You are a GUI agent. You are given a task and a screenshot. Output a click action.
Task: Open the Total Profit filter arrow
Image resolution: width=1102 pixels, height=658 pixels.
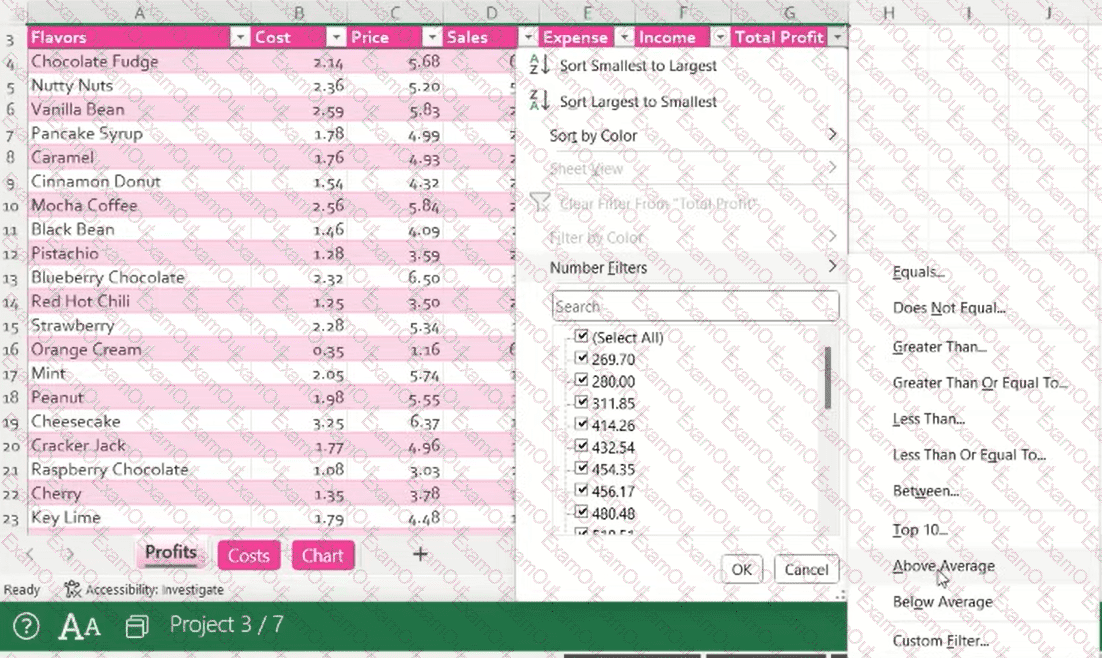click(836, 37)
